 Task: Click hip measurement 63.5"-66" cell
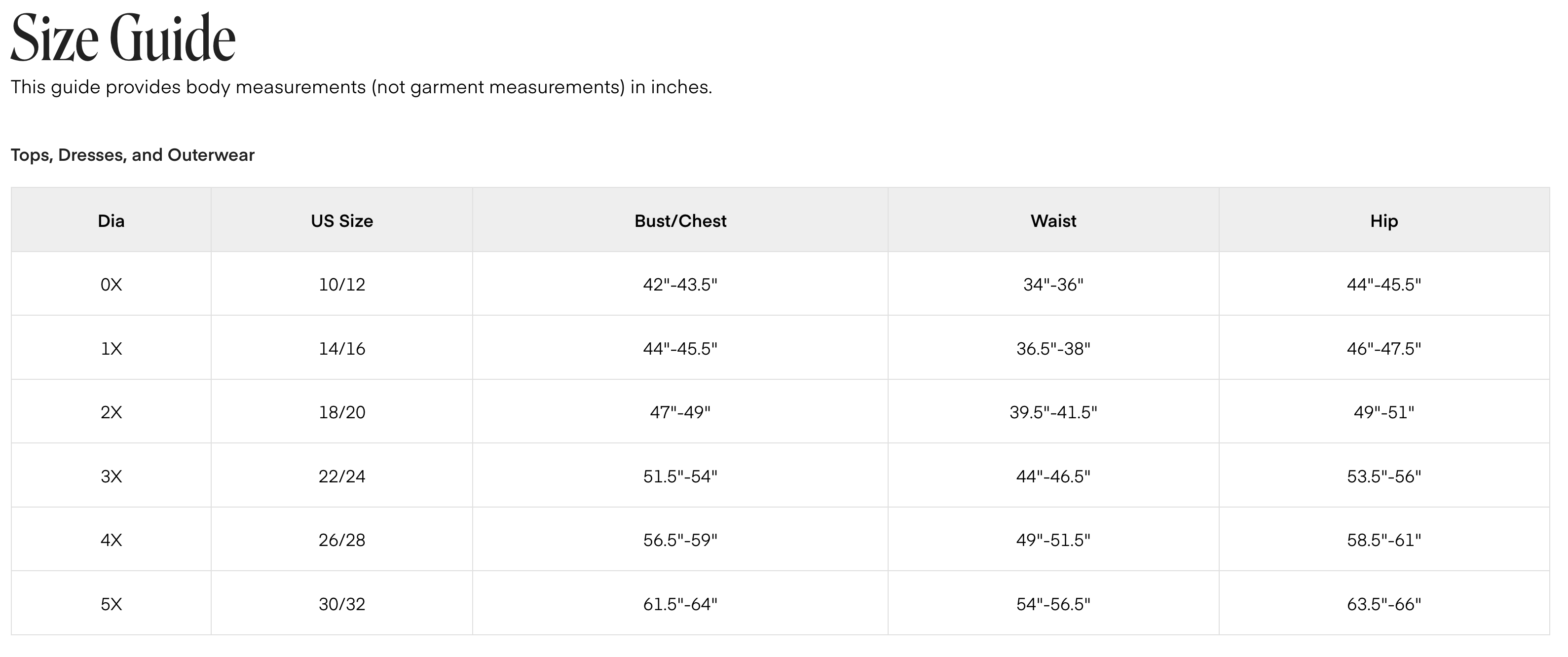(1384, 603)
